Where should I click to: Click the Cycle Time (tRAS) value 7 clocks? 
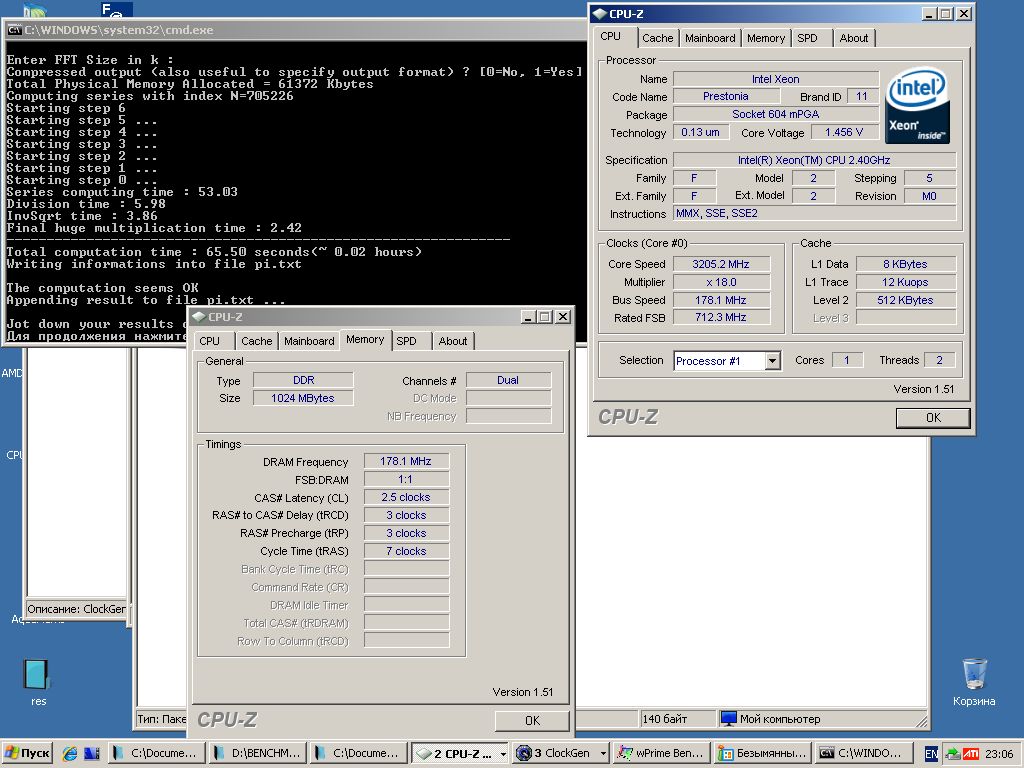coord(406,551)
